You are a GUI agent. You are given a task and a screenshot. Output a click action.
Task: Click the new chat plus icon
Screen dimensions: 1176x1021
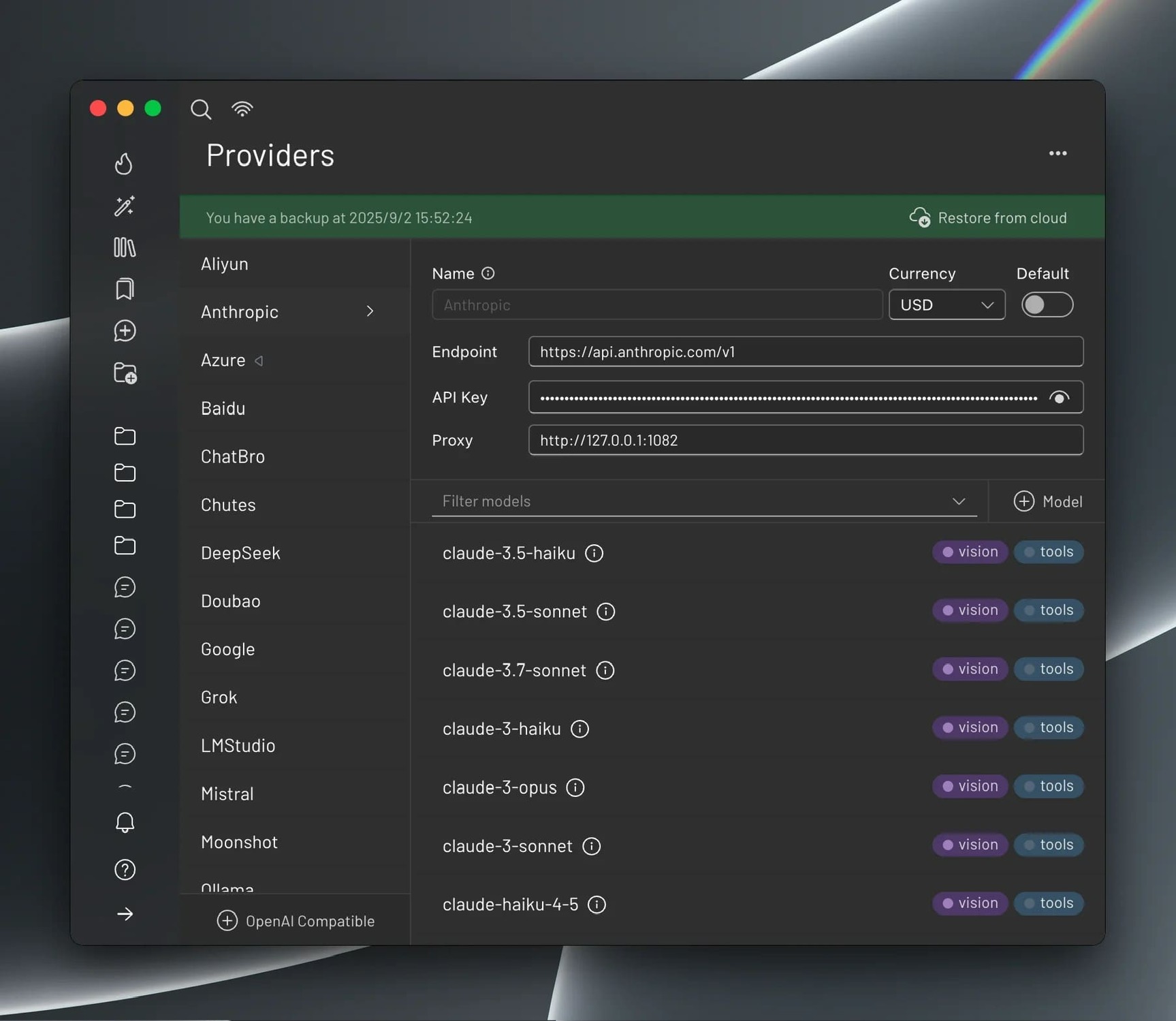(x=124, y=331)
